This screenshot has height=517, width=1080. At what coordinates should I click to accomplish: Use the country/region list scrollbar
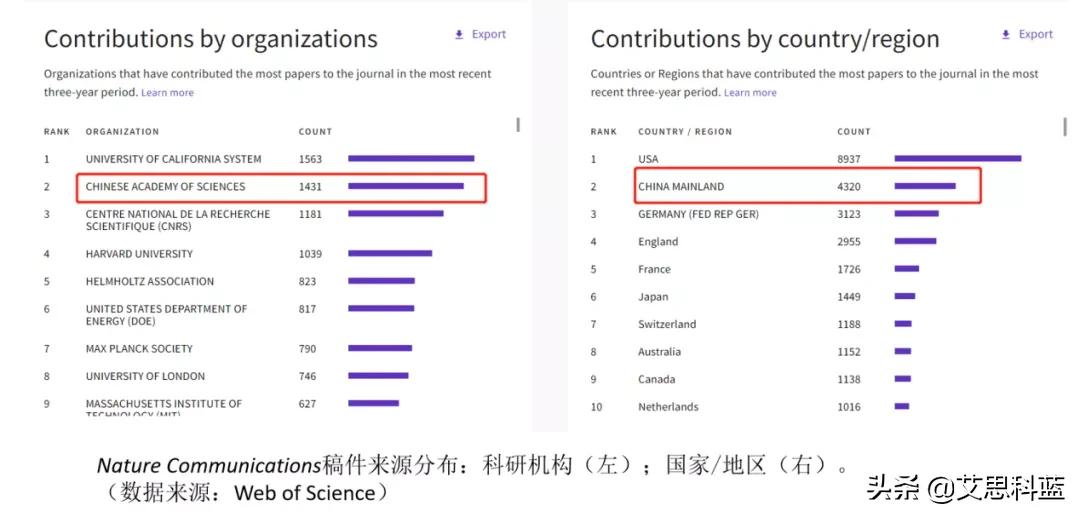coord(1065,127)
